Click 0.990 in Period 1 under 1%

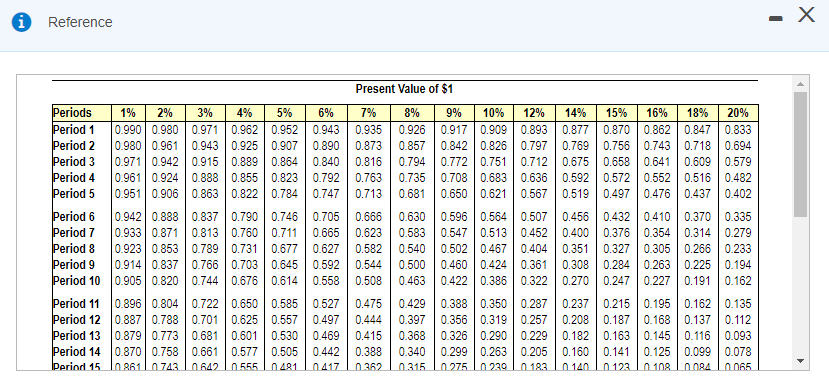(128, 129)
